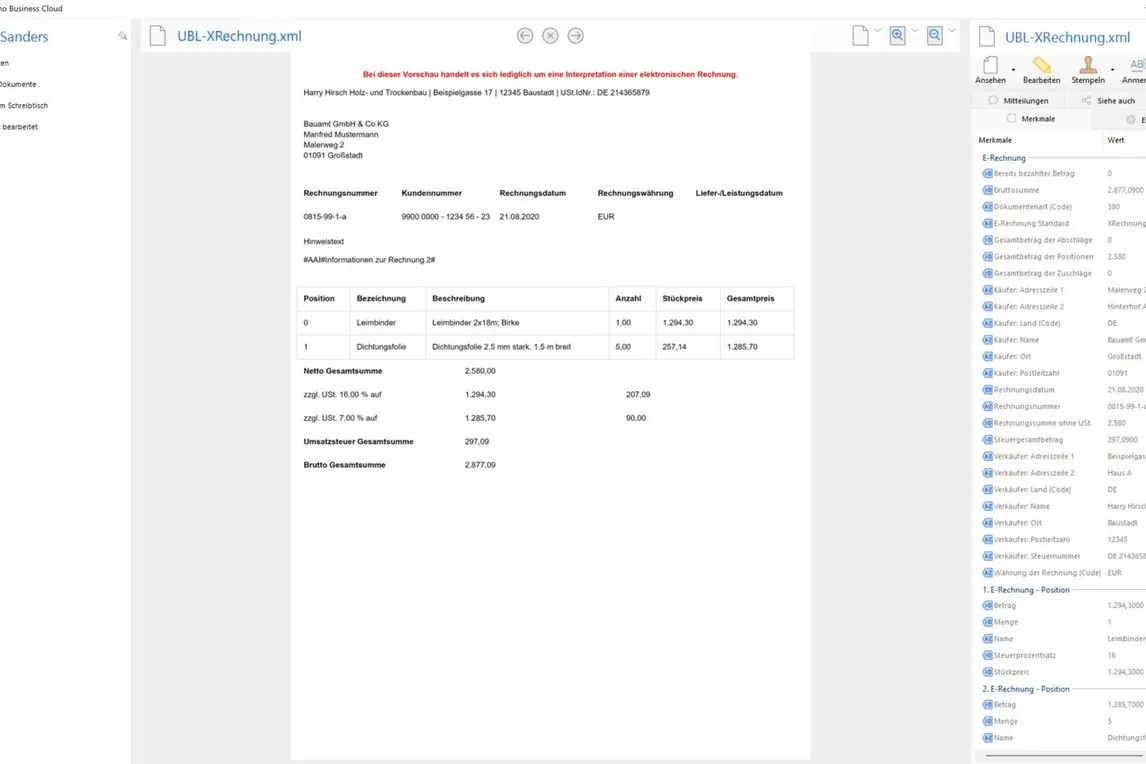Expand the Ansehen dropdown arrow
Image resolution: width=1146 pixels, height=764 pixels.
coord(1013,70)
